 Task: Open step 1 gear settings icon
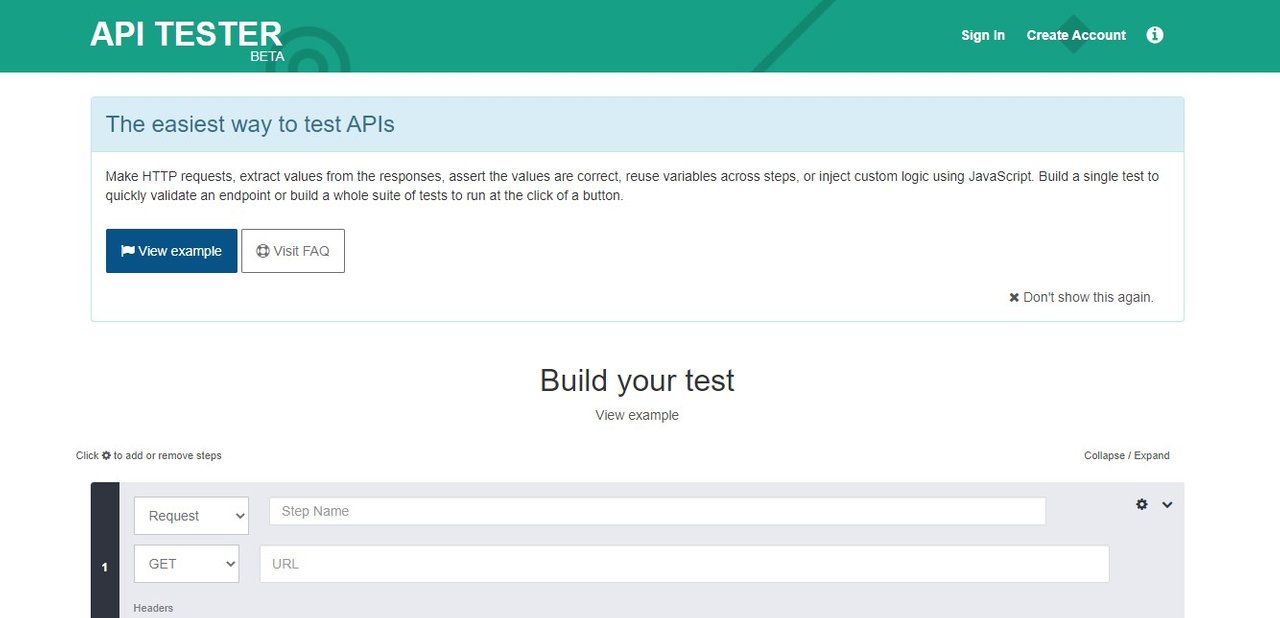1142,504
